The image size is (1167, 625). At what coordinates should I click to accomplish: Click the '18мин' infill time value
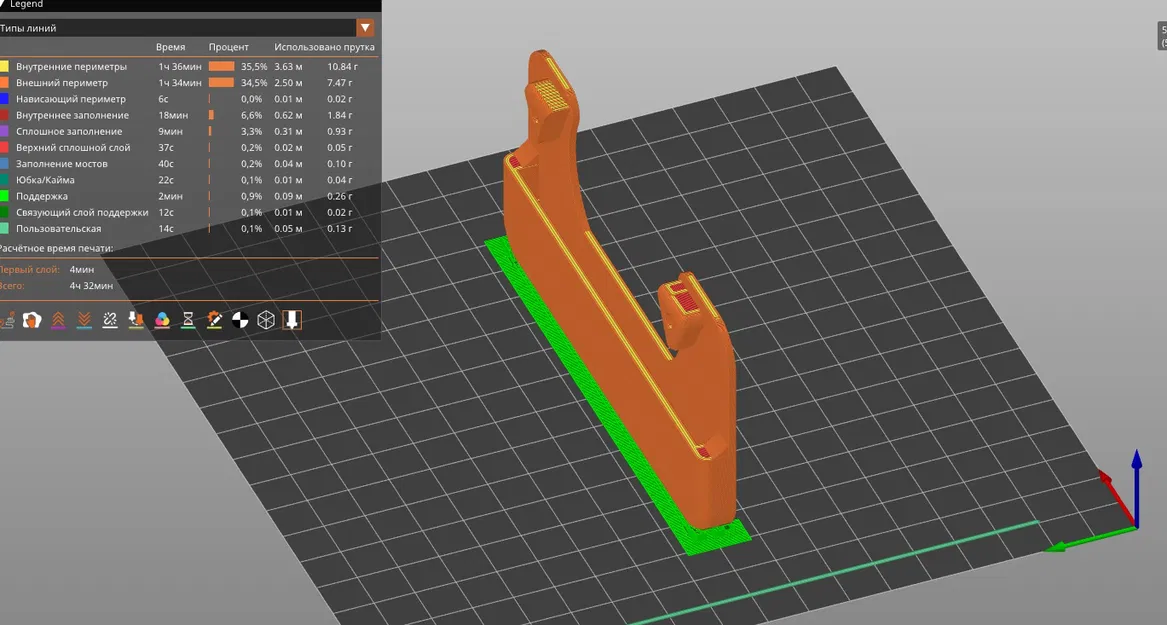click(x=173, y=115)
